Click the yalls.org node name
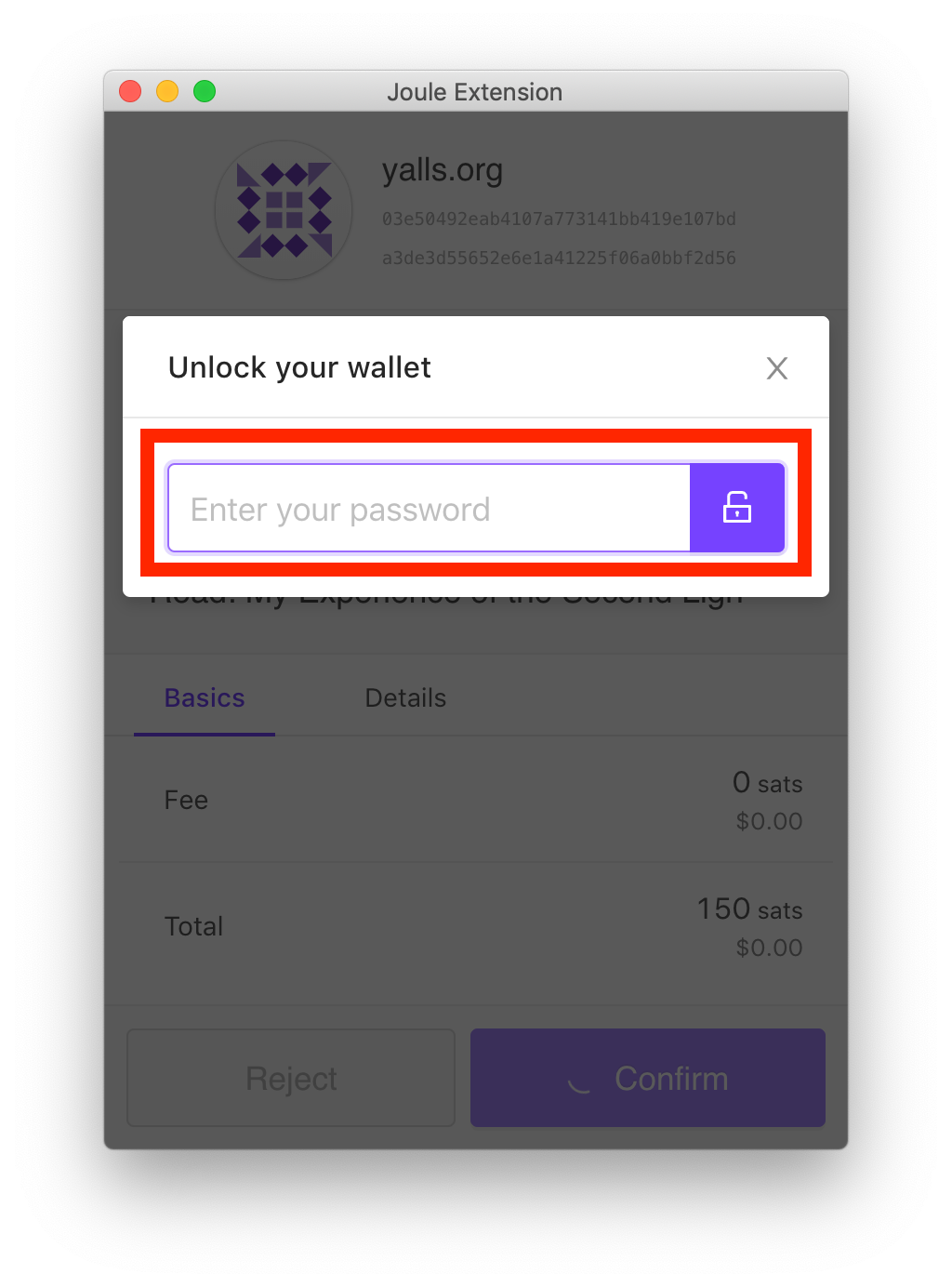The width and height of the screenshot is (952, 1287). 443,170
